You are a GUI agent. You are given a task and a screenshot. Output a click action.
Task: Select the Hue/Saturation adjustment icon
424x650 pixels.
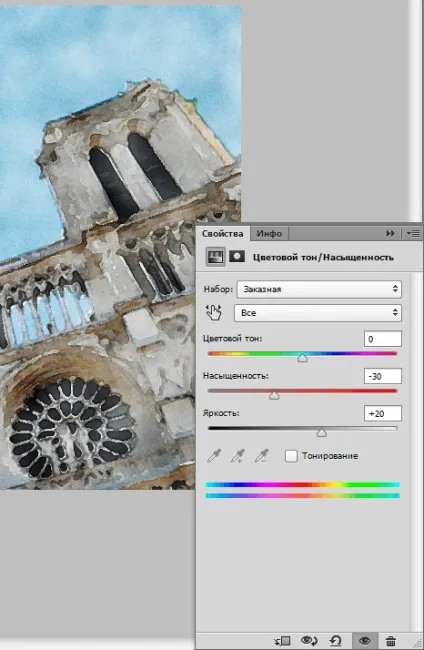[216, 257]
